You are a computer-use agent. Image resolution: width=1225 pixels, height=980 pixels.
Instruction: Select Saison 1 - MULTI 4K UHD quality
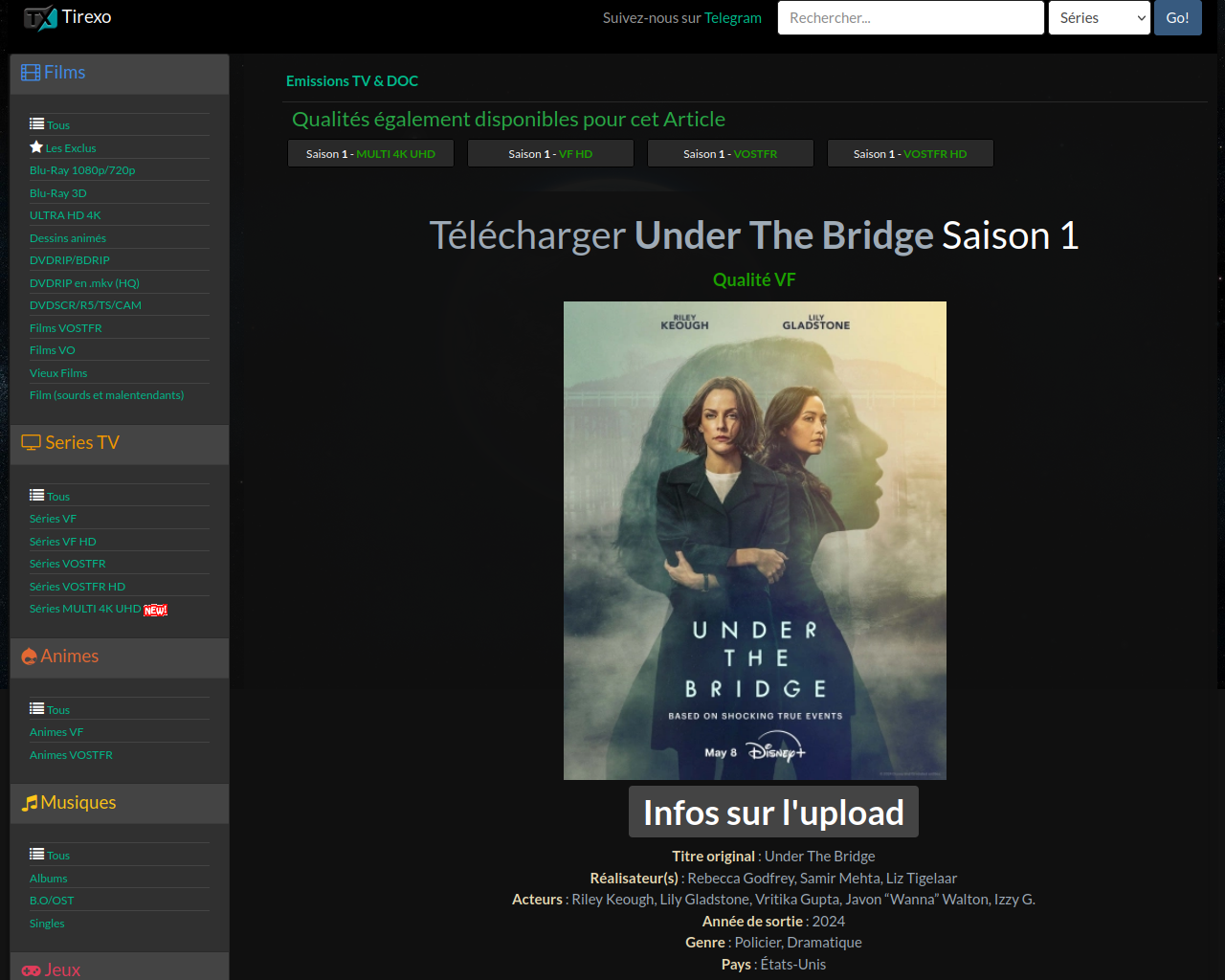pos(370,154)
